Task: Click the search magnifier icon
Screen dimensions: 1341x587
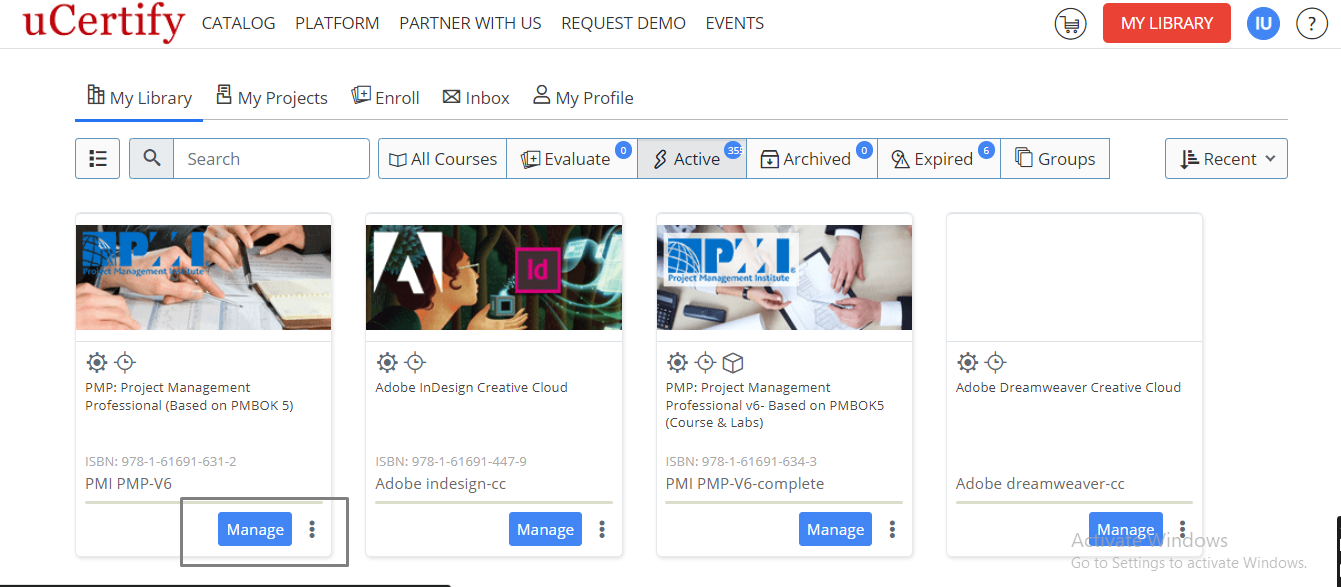Action: pos(152,158)
